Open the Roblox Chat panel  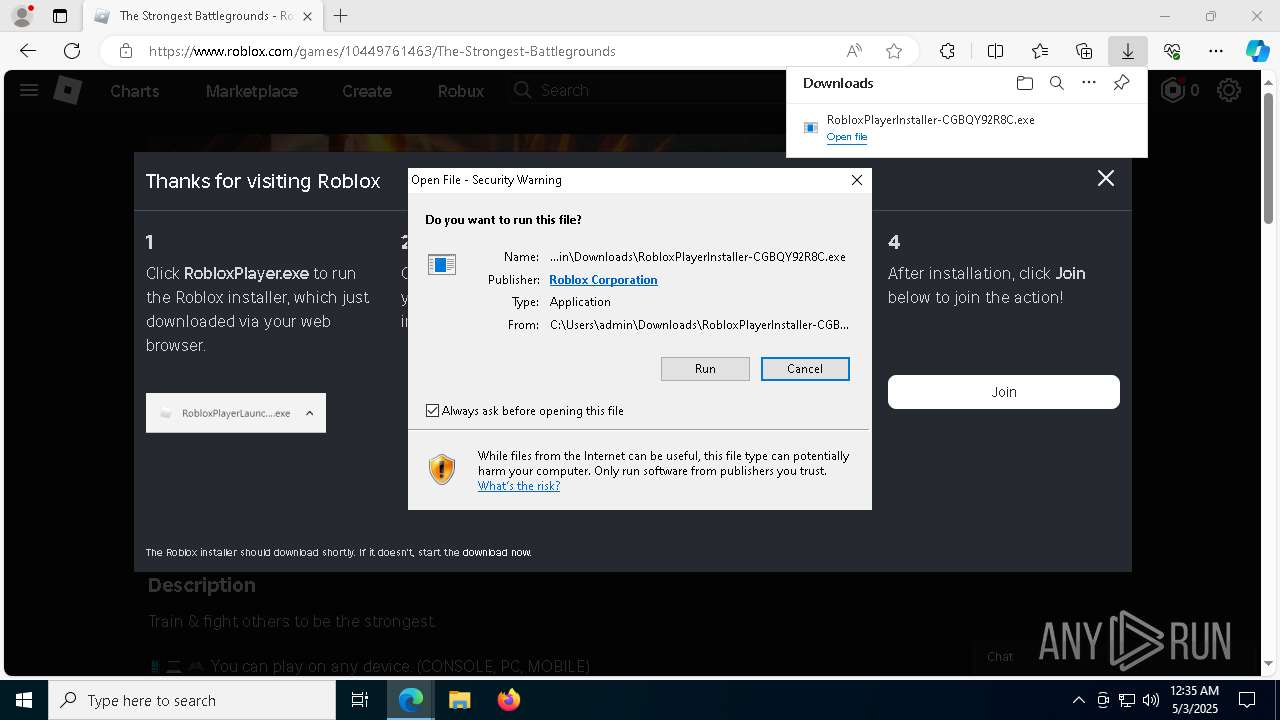pos(1000,657)
